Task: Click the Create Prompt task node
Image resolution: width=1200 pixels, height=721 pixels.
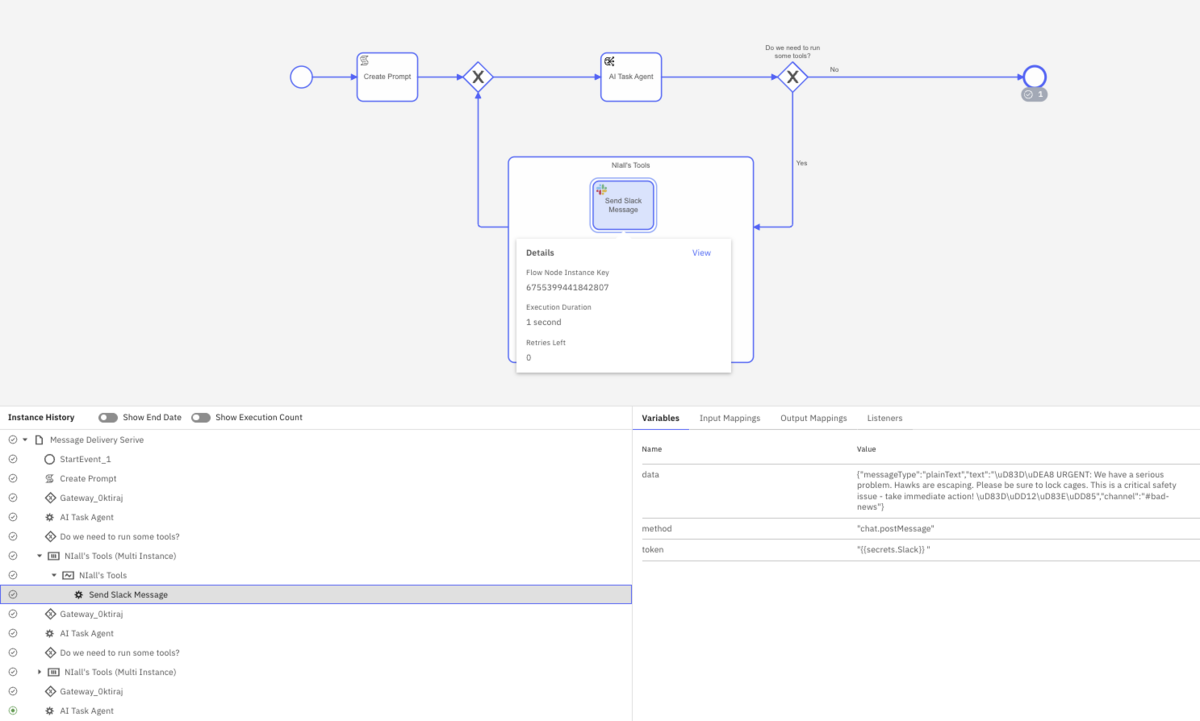Action: pyautogui.click(x=387, y=77)
